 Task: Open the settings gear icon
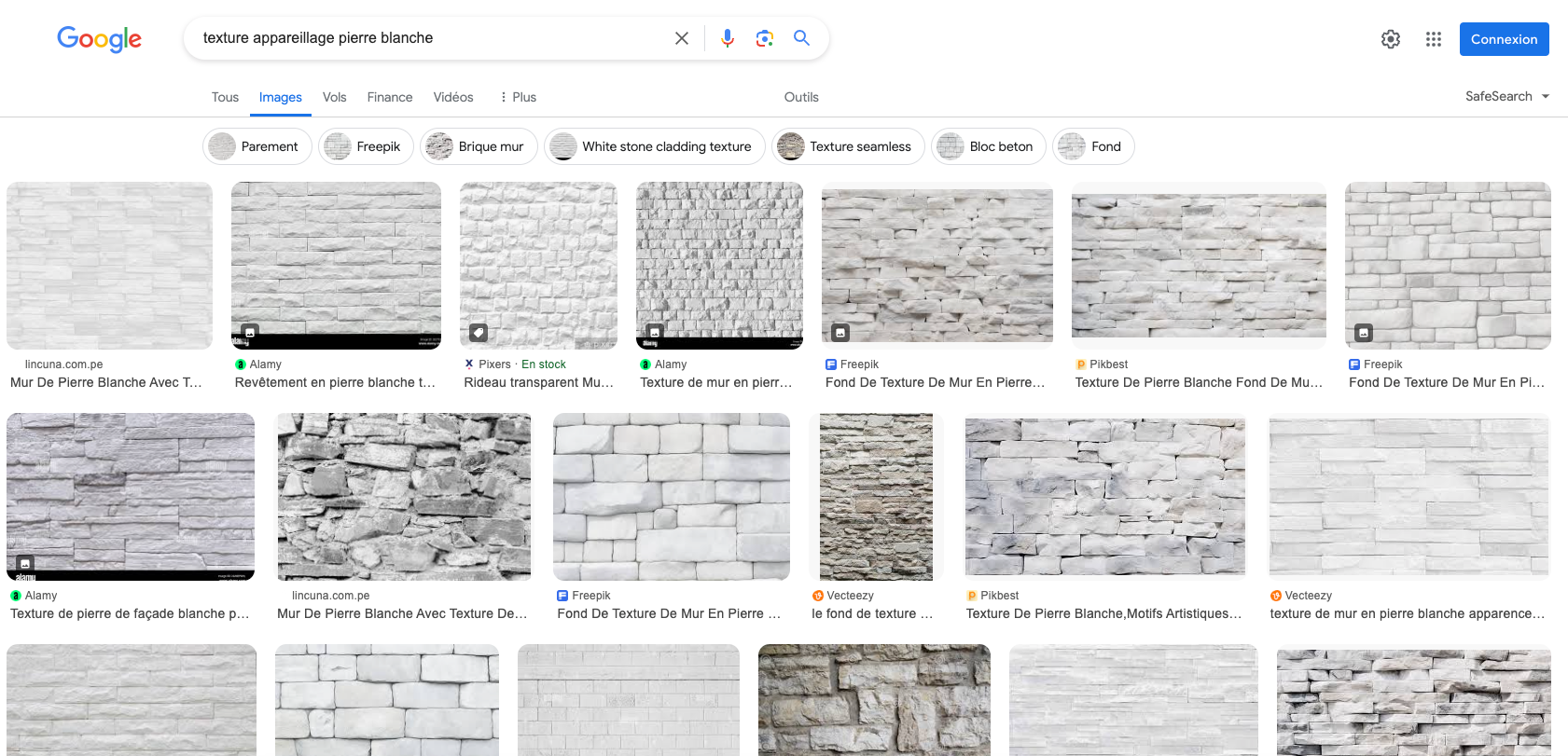[x=1391, y=39]
